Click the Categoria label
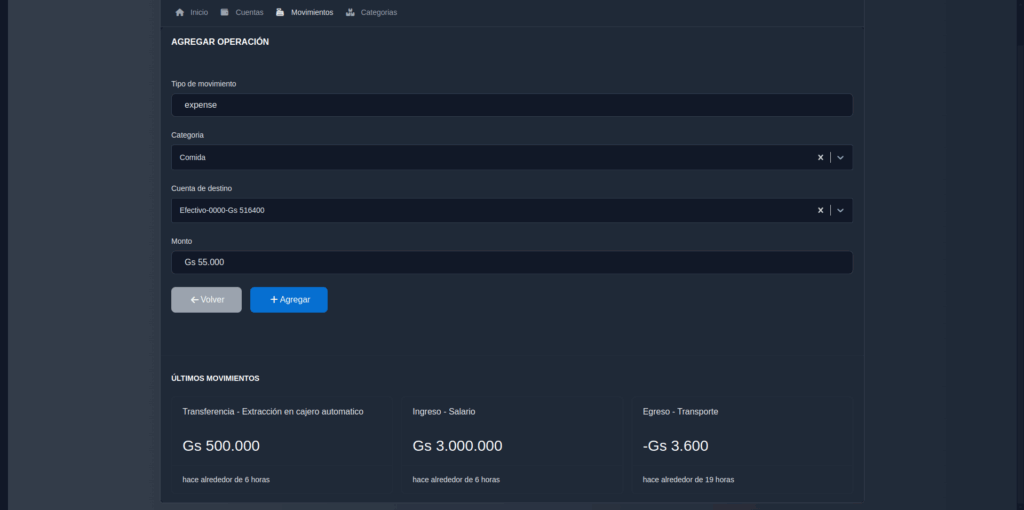 (187, 135)
